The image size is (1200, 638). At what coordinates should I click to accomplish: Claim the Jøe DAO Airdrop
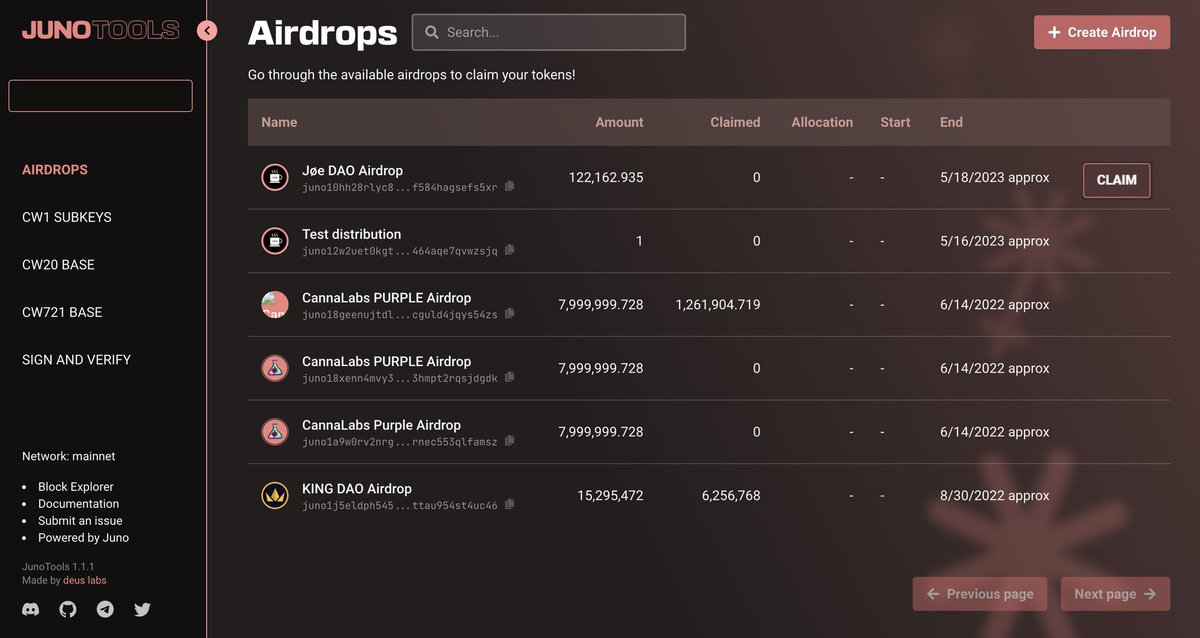pos(1117,180)
